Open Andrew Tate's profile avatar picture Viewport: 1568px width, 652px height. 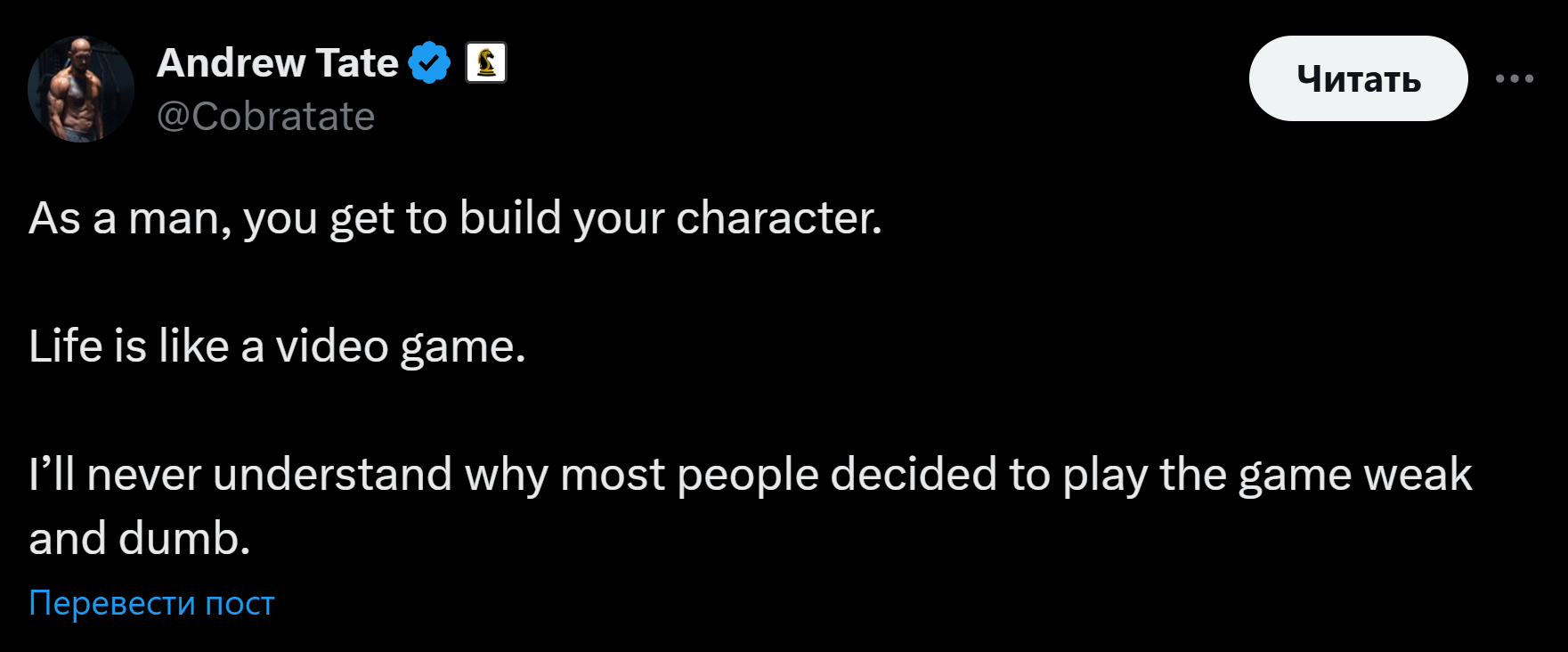pyautogui.click(x=81, y=89)
